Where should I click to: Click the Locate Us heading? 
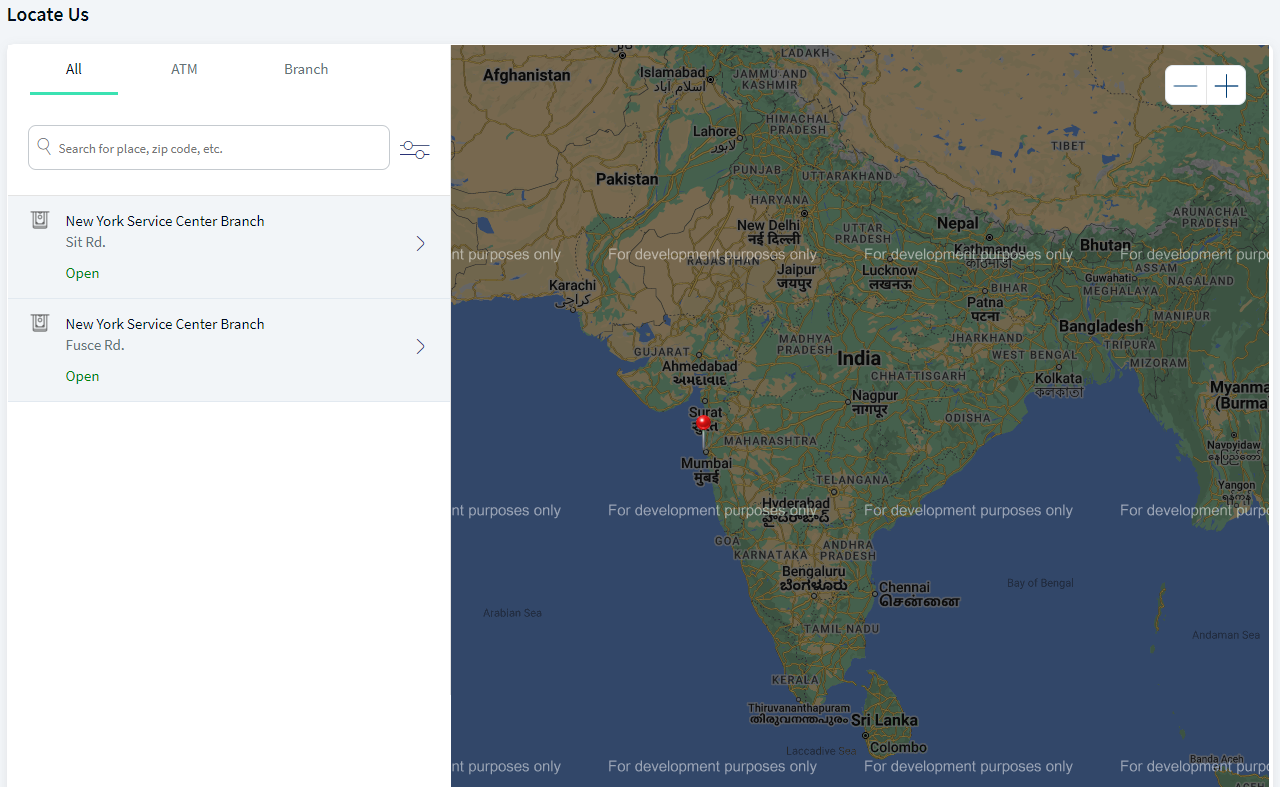point(48,15)
